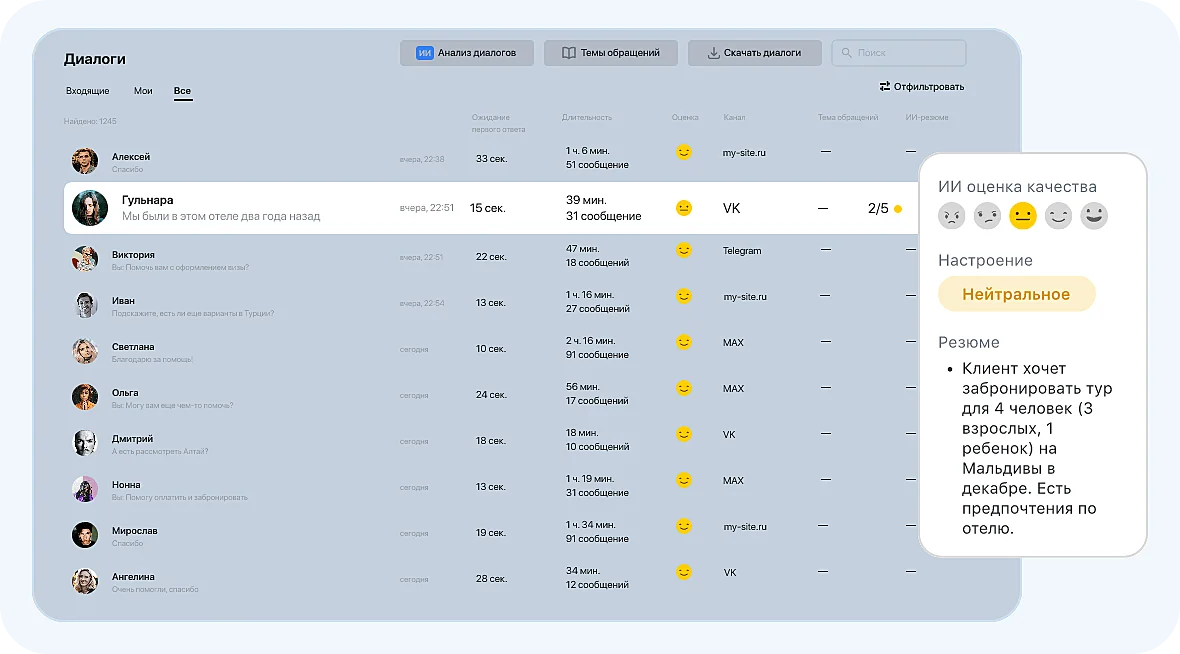The image size is (1180, 654).
Task: Click the neutral face rating in Гульнара's row
Action: pyautogui.click(x=683, y=208)
